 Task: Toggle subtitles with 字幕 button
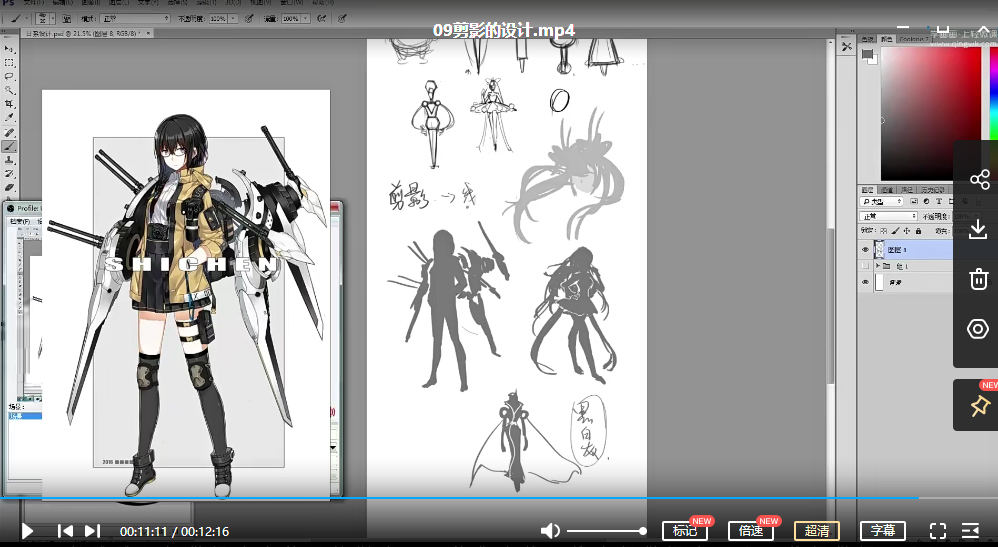(882, 531)
